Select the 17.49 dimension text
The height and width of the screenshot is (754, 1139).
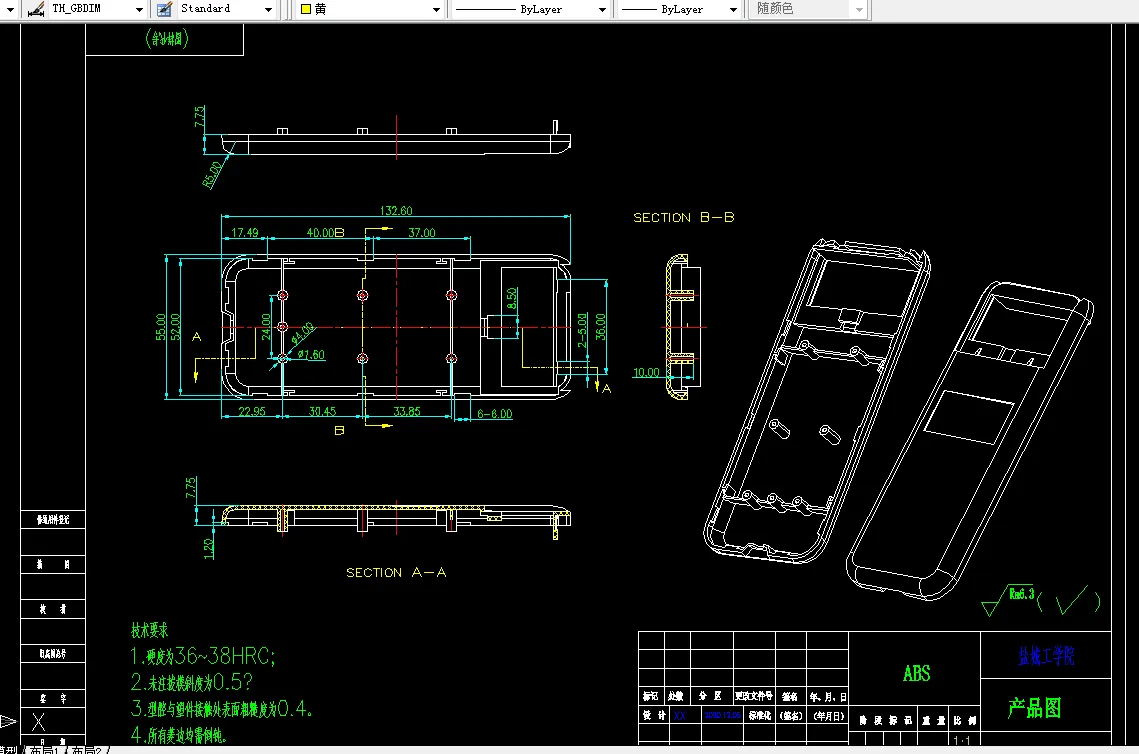coord(245,232)
